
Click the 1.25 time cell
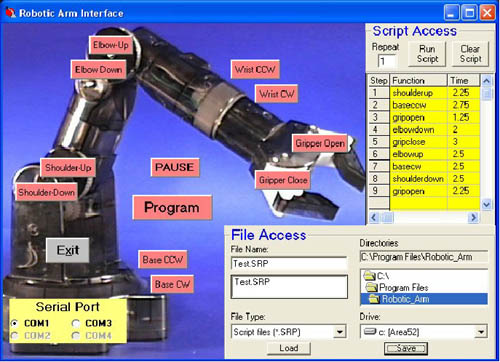[464, 117]
